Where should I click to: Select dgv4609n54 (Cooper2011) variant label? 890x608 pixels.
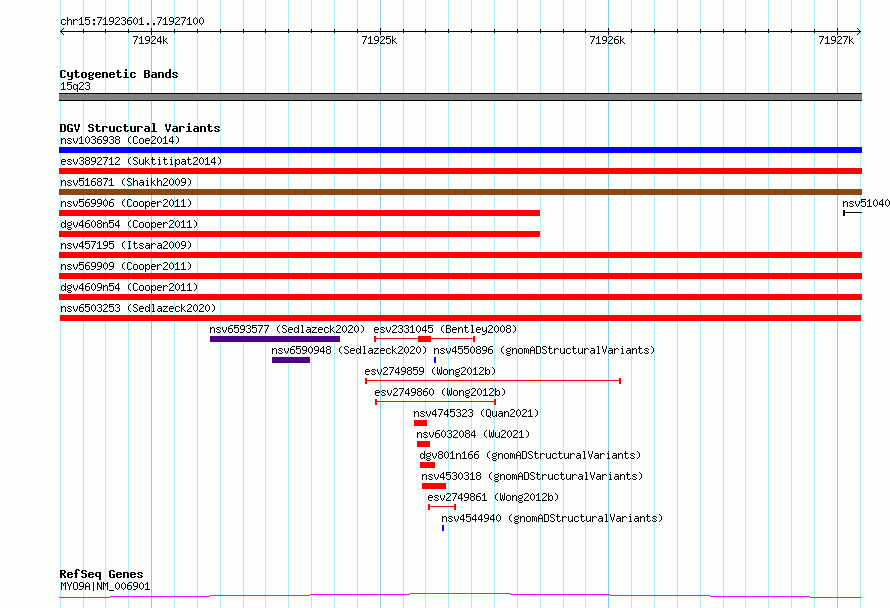coord(129,287)
